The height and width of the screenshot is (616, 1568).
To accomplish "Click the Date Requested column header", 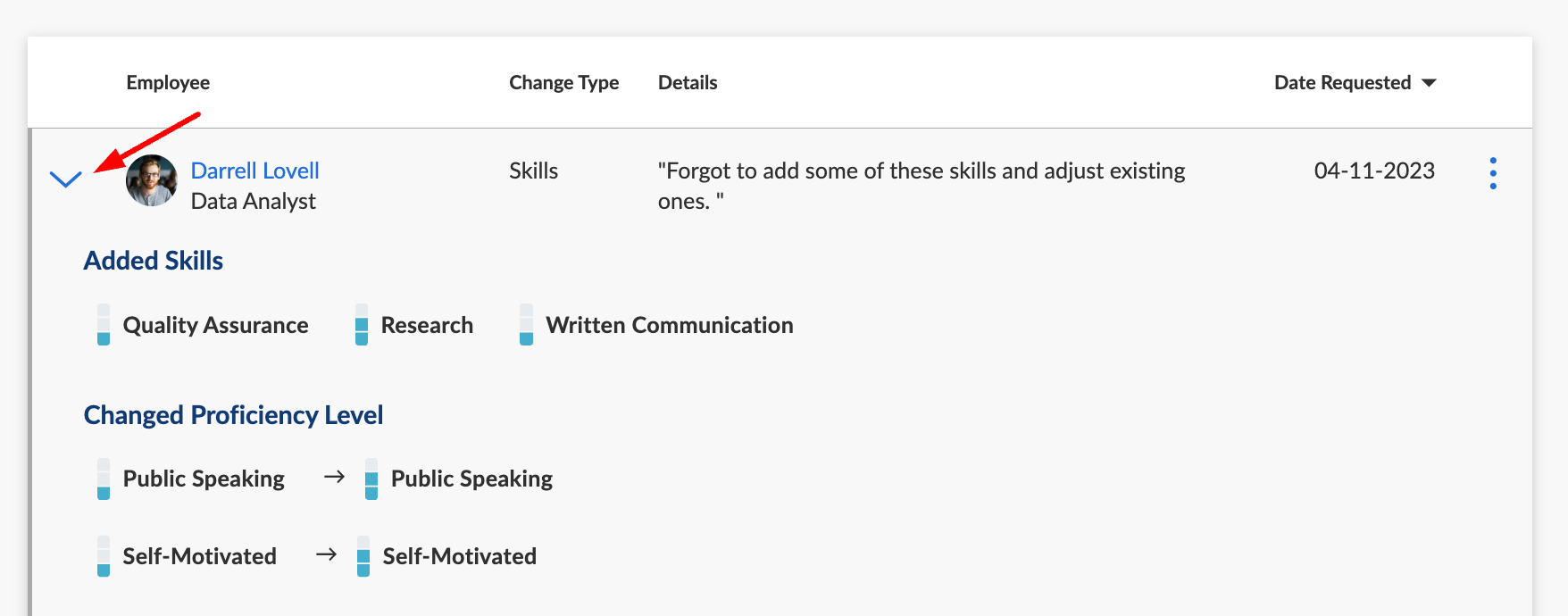I will [x=1342, y=83].
